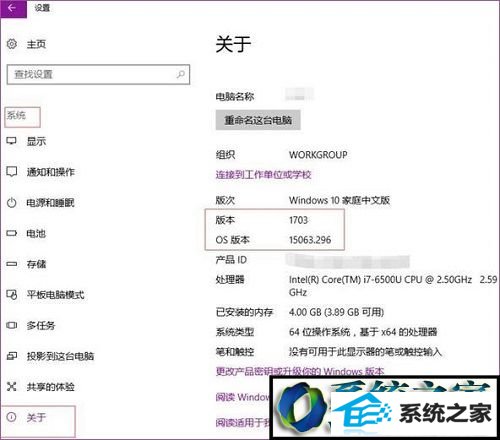The image size is (500, 440).
Task: Go back with the purple arrow button
Action: pyautogui.click(x=13, y=8)
